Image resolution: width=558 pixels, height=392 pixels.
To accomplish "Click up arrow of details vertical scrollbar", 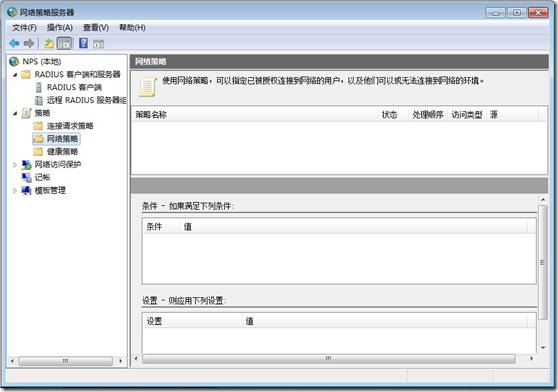I will (x=543, y=200).
